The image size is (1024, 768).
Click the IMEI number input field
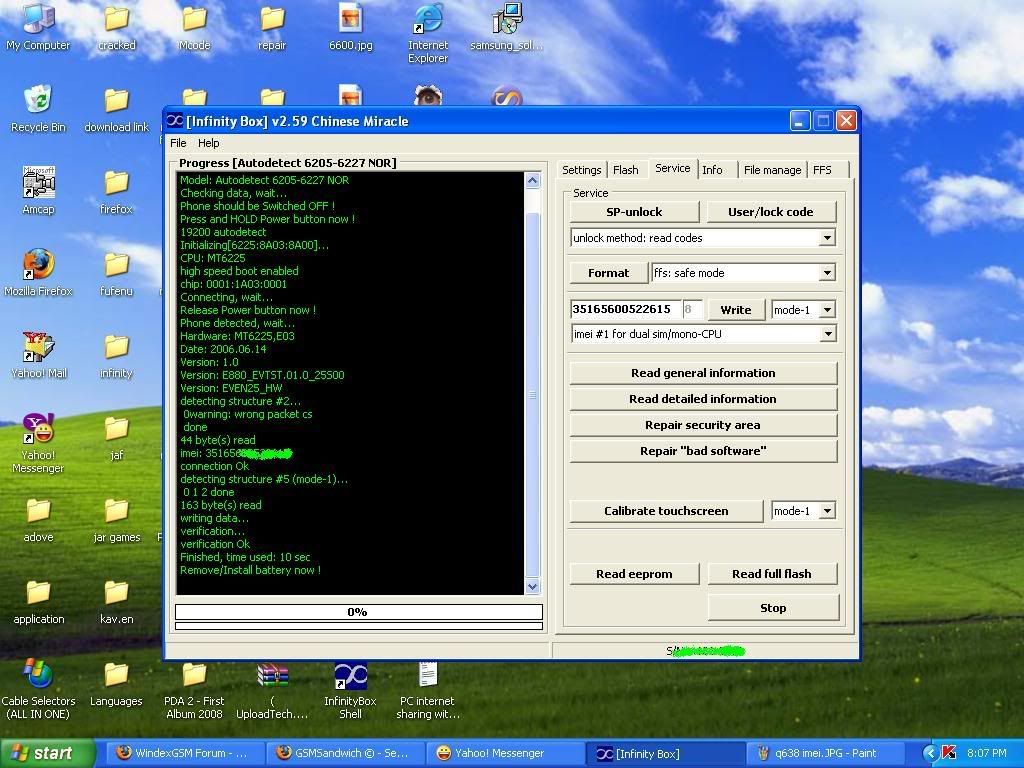(625, 310)
